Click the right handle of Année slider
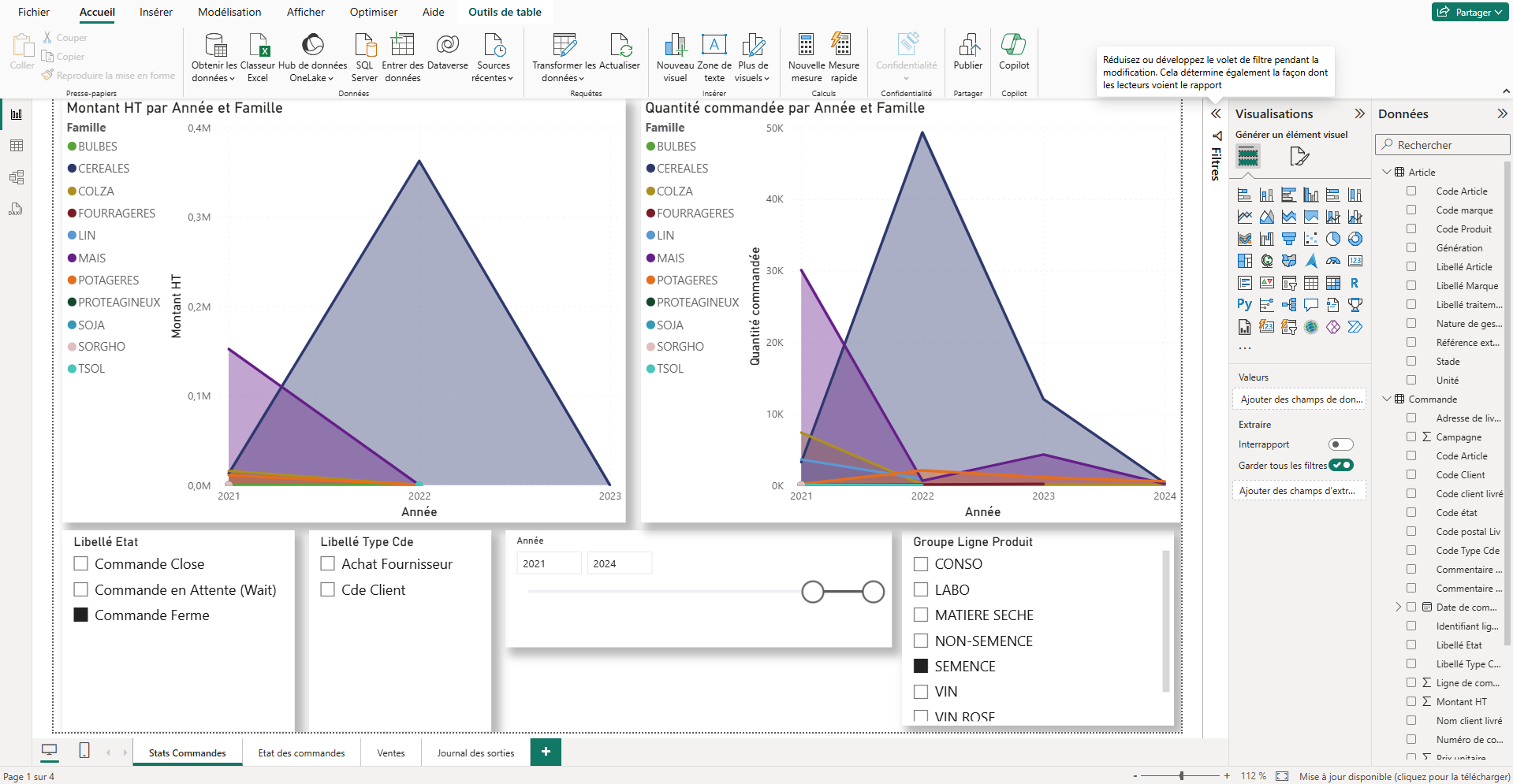The height and width of the screenshot is (784, 1513). (873, 592)
